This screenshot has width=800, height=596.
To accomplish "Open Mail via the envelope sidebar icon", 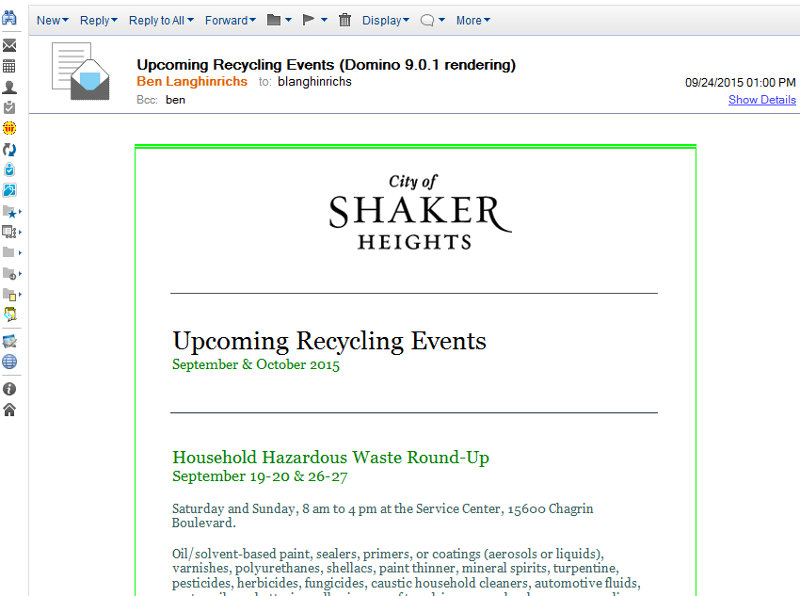I will click(x=9, y=46).
